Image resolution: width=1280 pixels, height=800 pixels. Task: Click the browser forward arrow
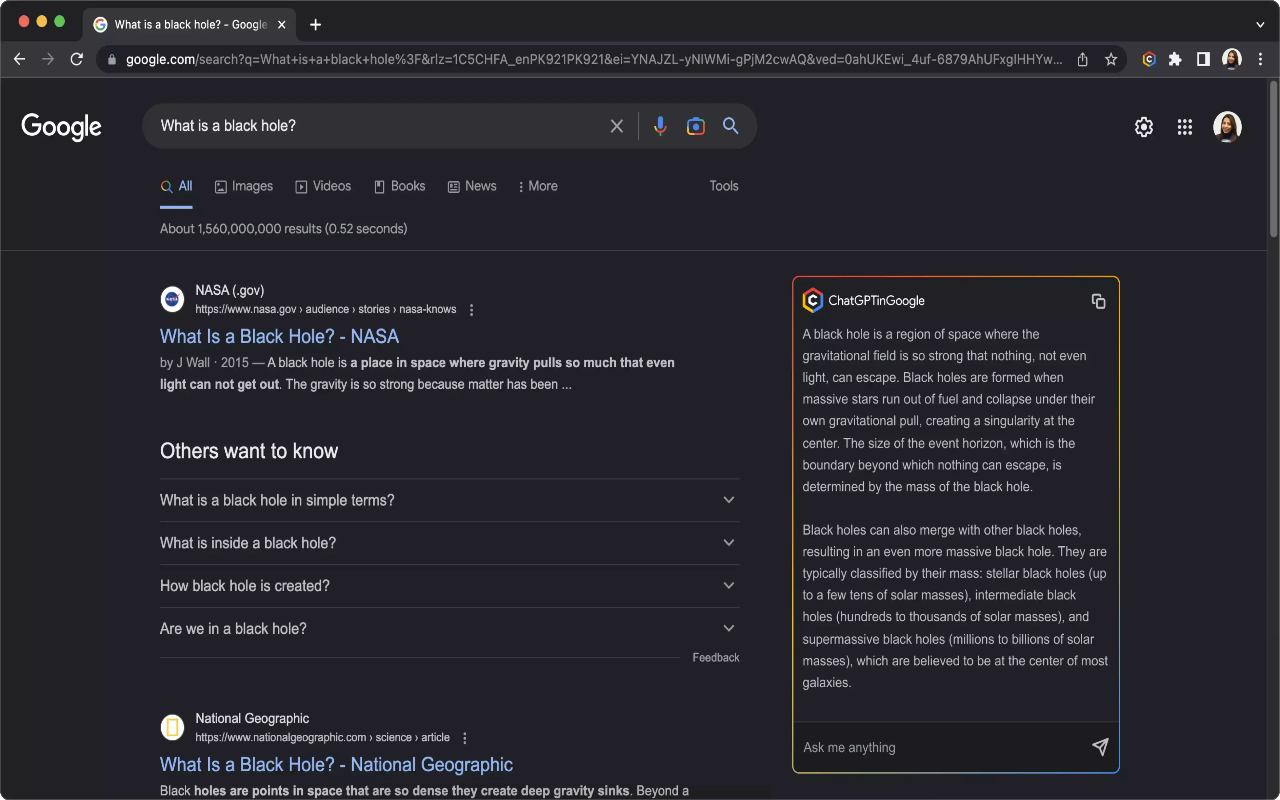pos(48,59)
